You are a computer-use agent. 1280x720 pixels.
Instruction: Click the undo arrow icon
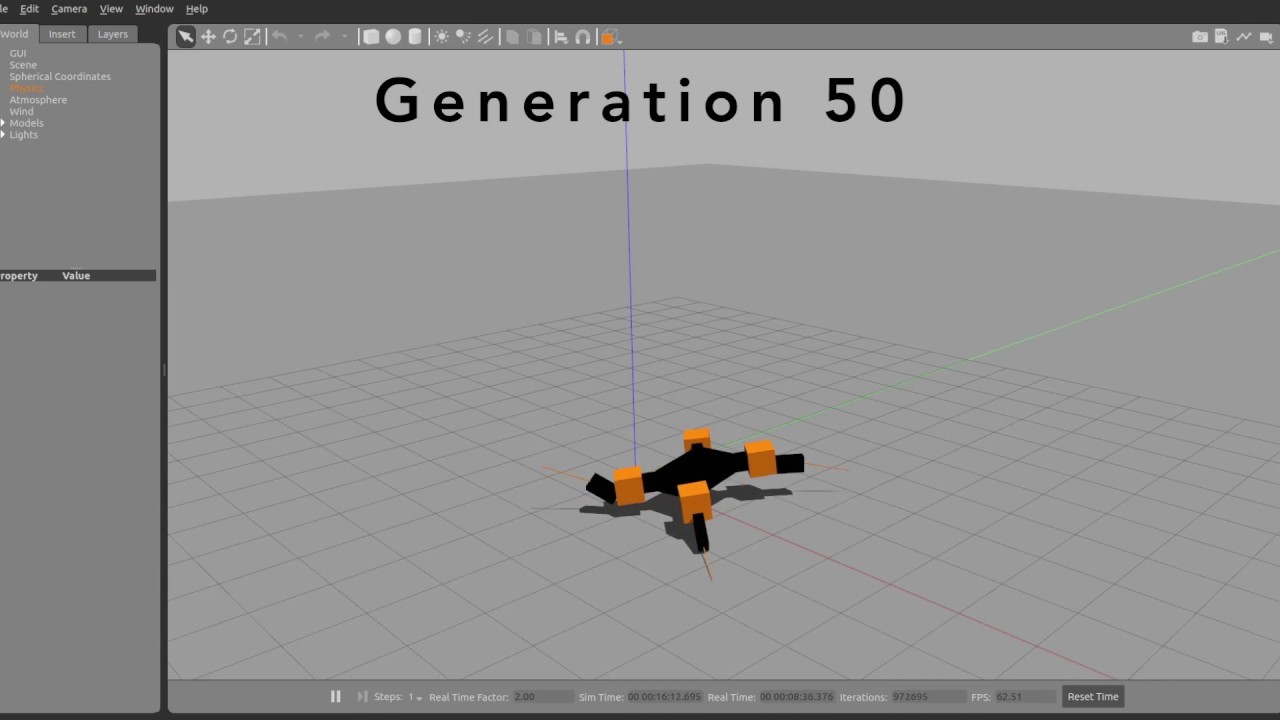[x=279, y=36]
